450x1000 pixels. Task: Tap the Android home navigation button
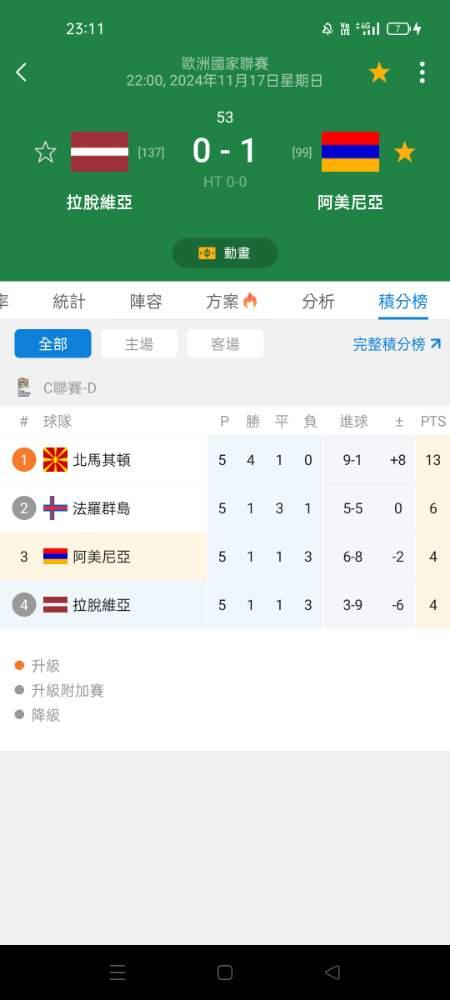click(x=225, y=972)
